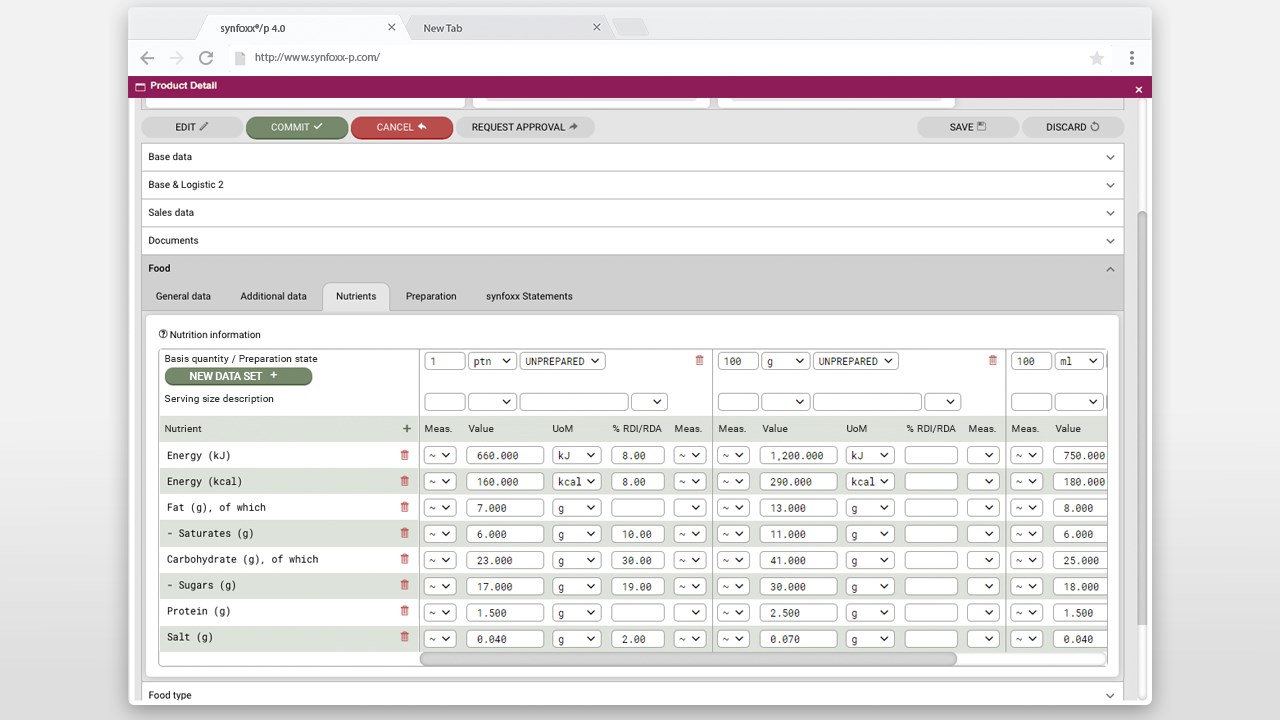Bookmark this page with the star
Image resolution: width=1280 pixels, height=720 pixels.
click(x=1097, y=58)
